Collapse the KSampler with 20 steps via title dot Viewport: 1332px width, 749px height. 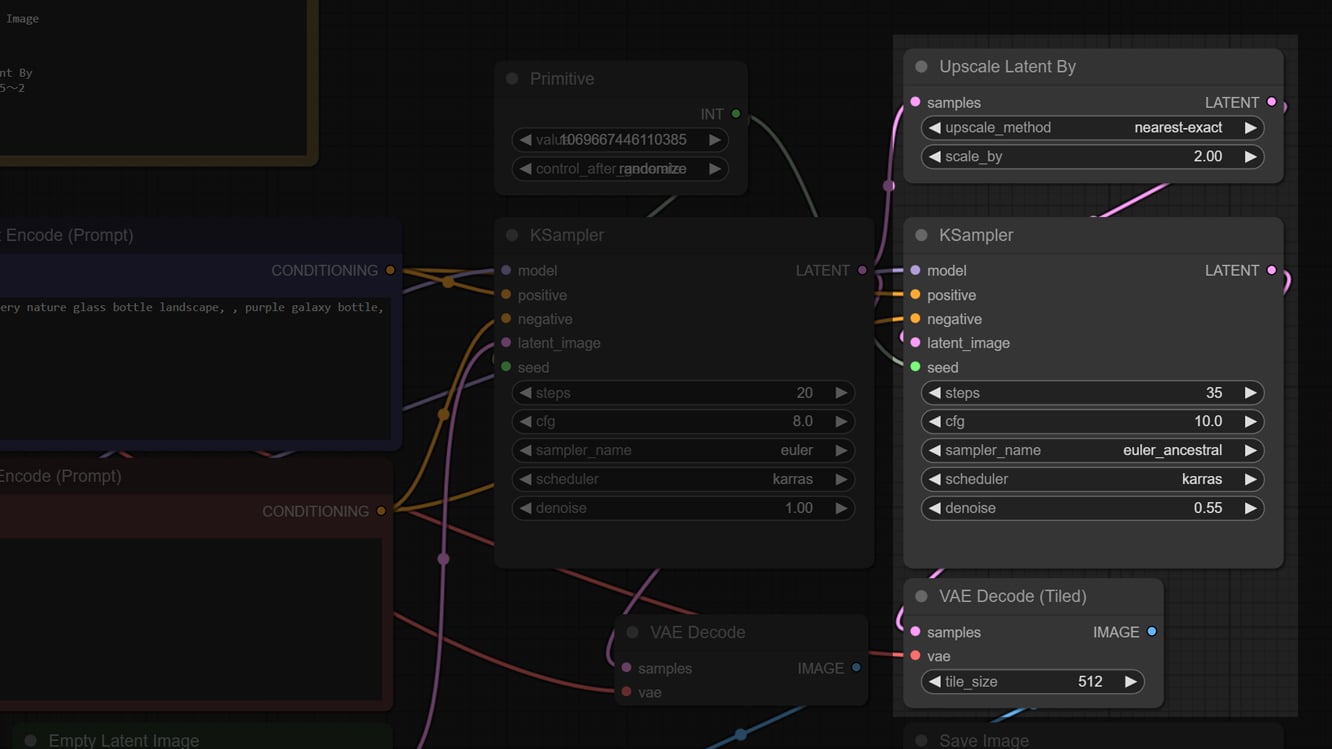[x=512, y=235]
